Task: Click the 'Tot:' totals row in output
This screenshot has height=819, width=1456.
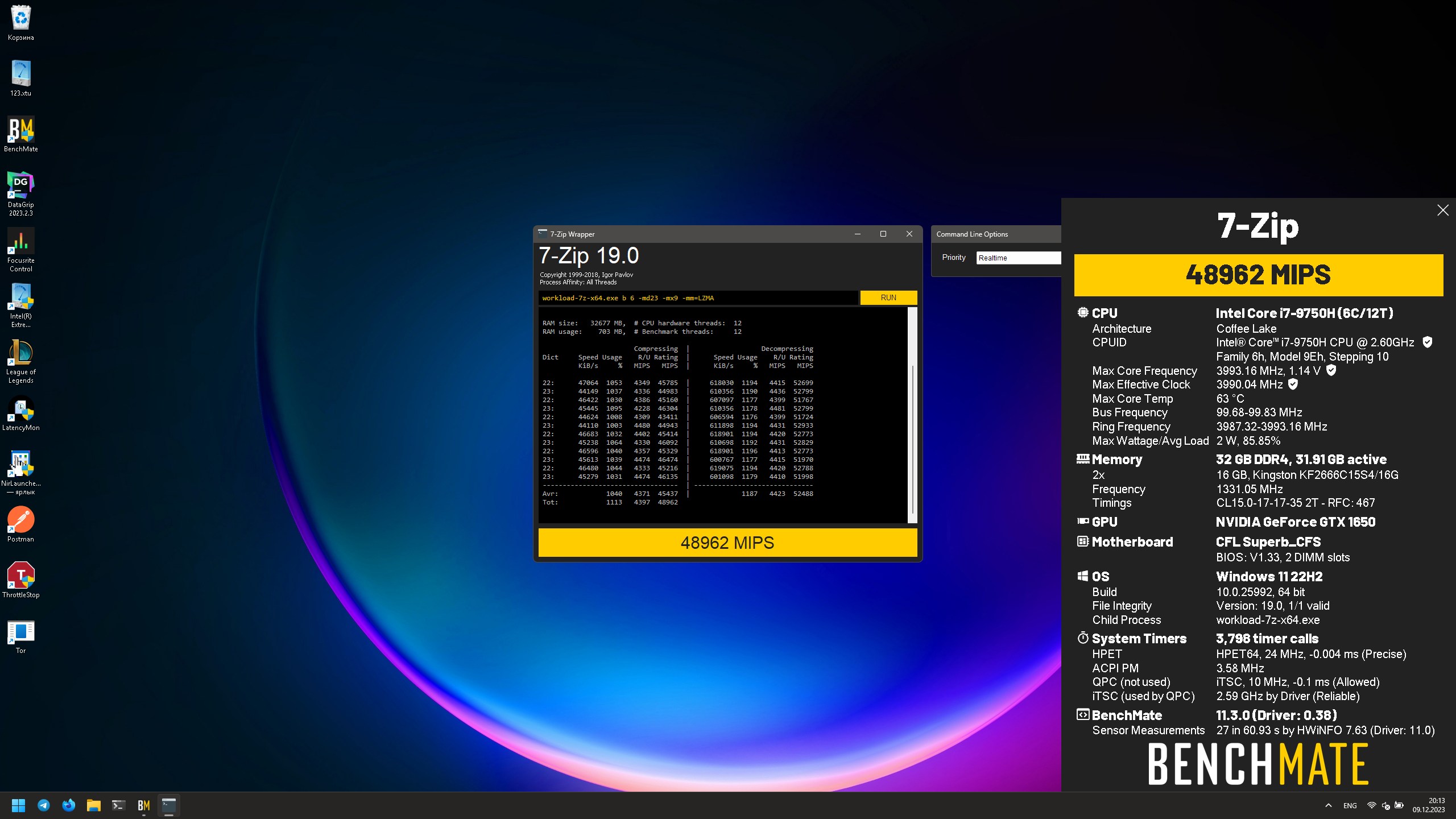Action: (610, 502)
